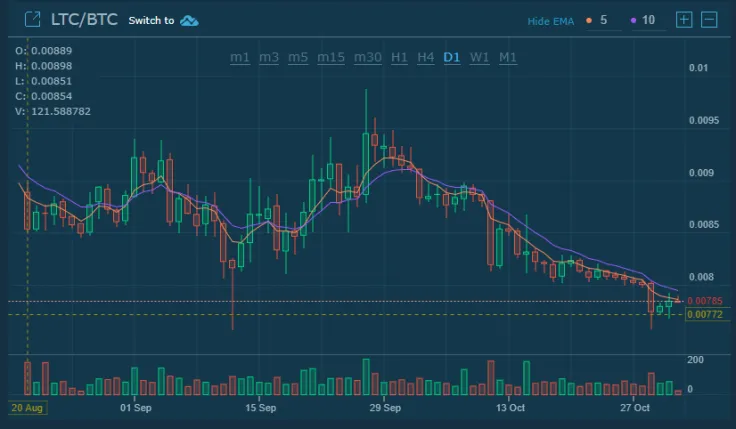This screenshot has height=429, width=736.
Task: Click the O: 0.00889 open value
Action: 44,51
